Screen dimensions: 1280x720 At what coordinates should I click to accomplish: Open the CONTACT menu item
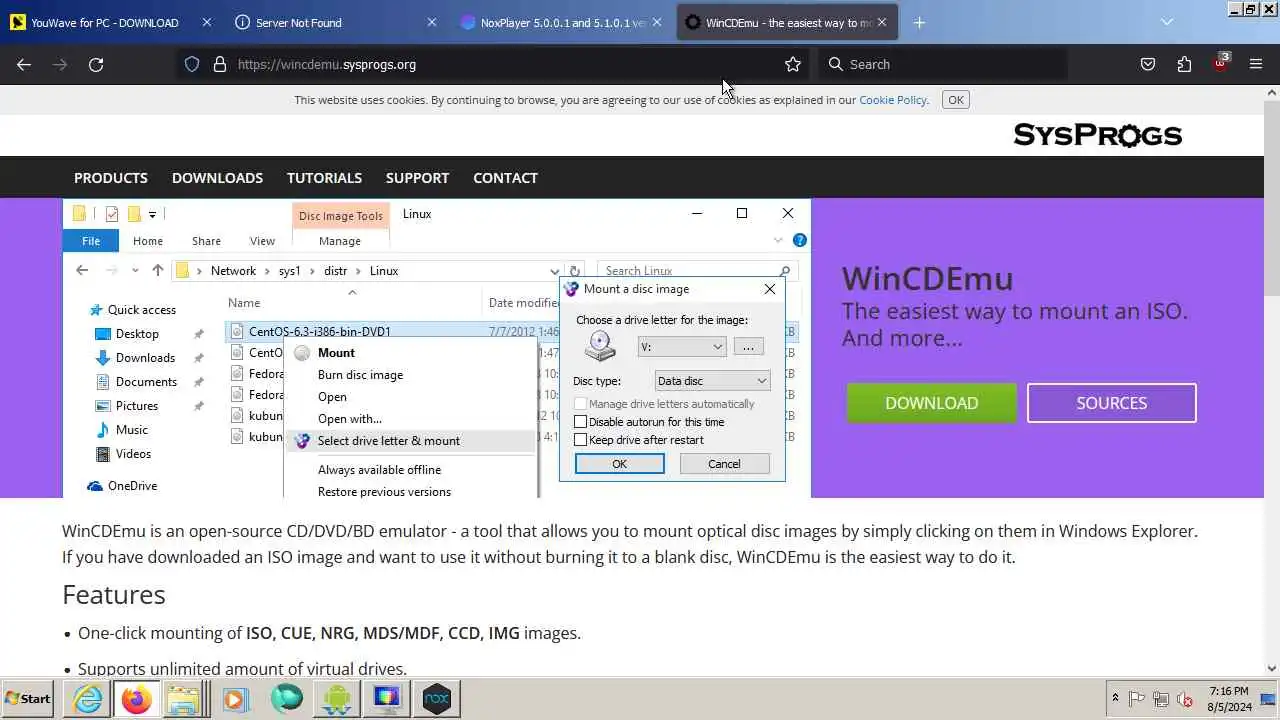pos(505,178)
